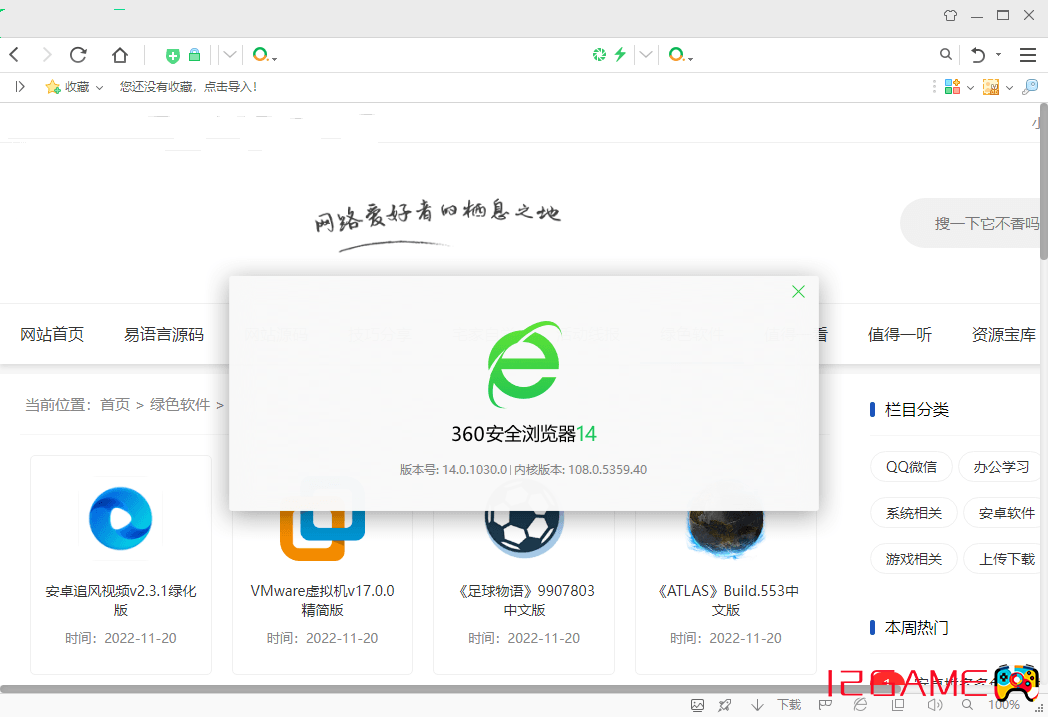Open the search box engine selector
The width and height of the screenshot is (1048, 717).
pos(680,55)
